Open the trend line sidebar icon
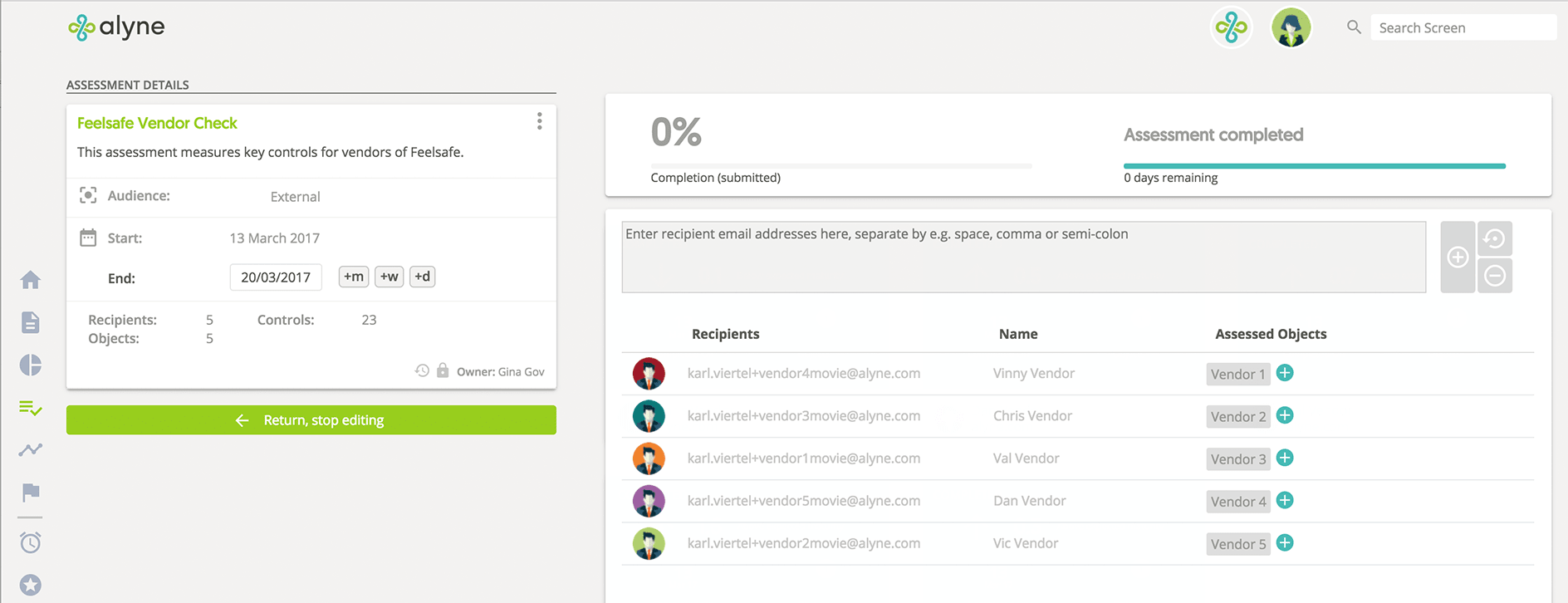 click(x=31, y=450)
